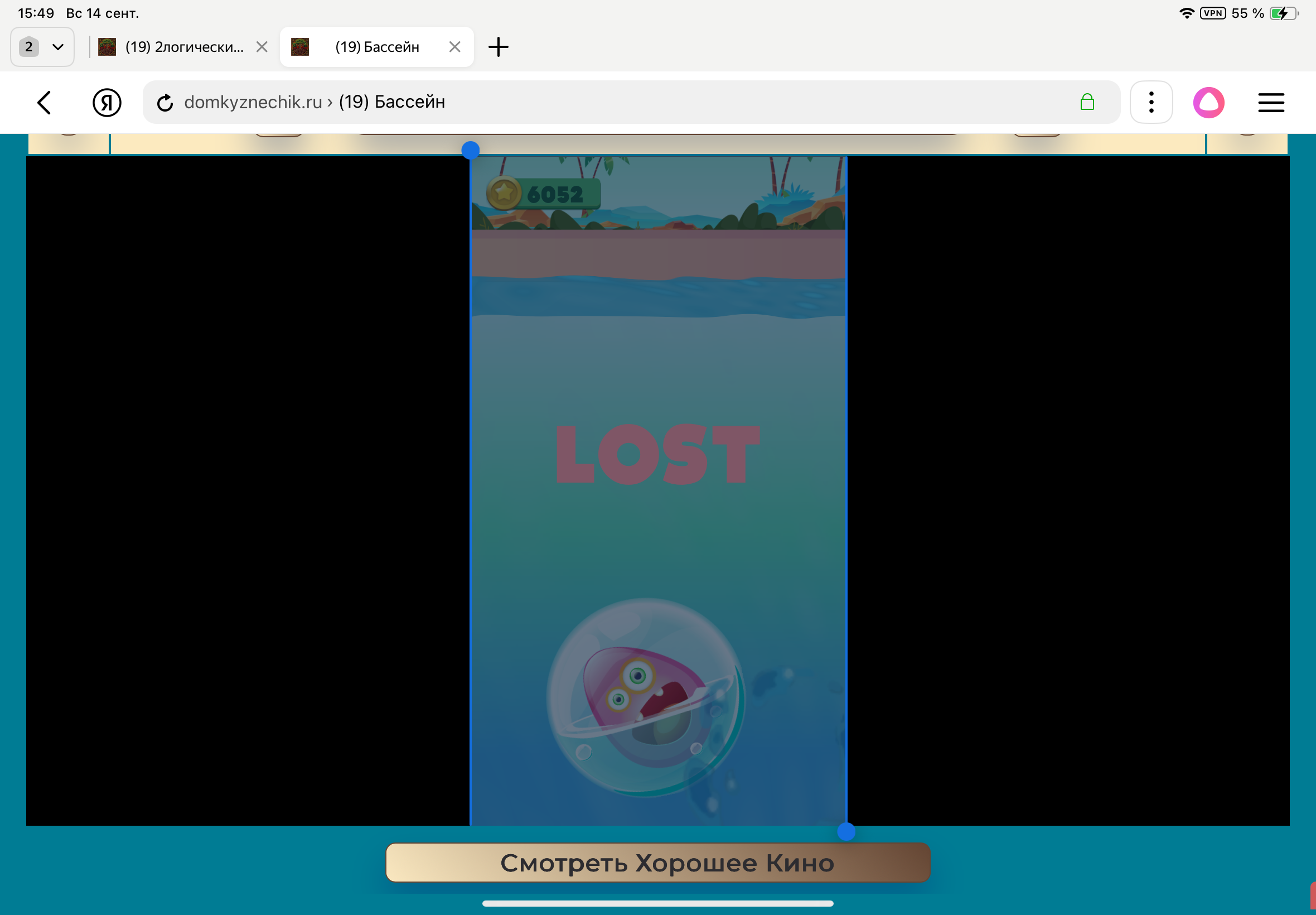
Task: Open a new tab with plus icon
Action: tap(498, 47)
